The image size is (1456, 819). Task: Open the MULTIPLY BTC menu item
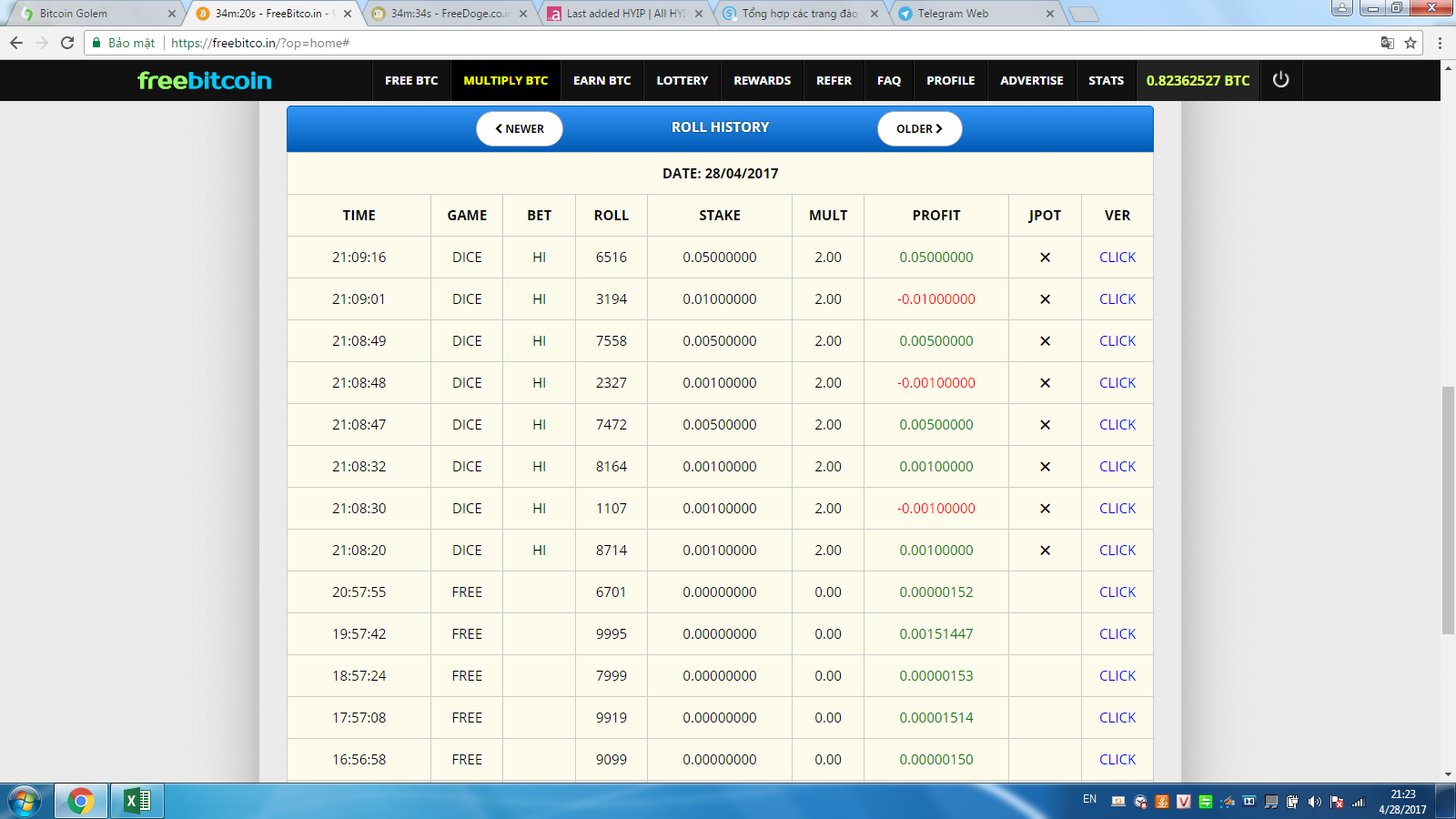point(505,81)
